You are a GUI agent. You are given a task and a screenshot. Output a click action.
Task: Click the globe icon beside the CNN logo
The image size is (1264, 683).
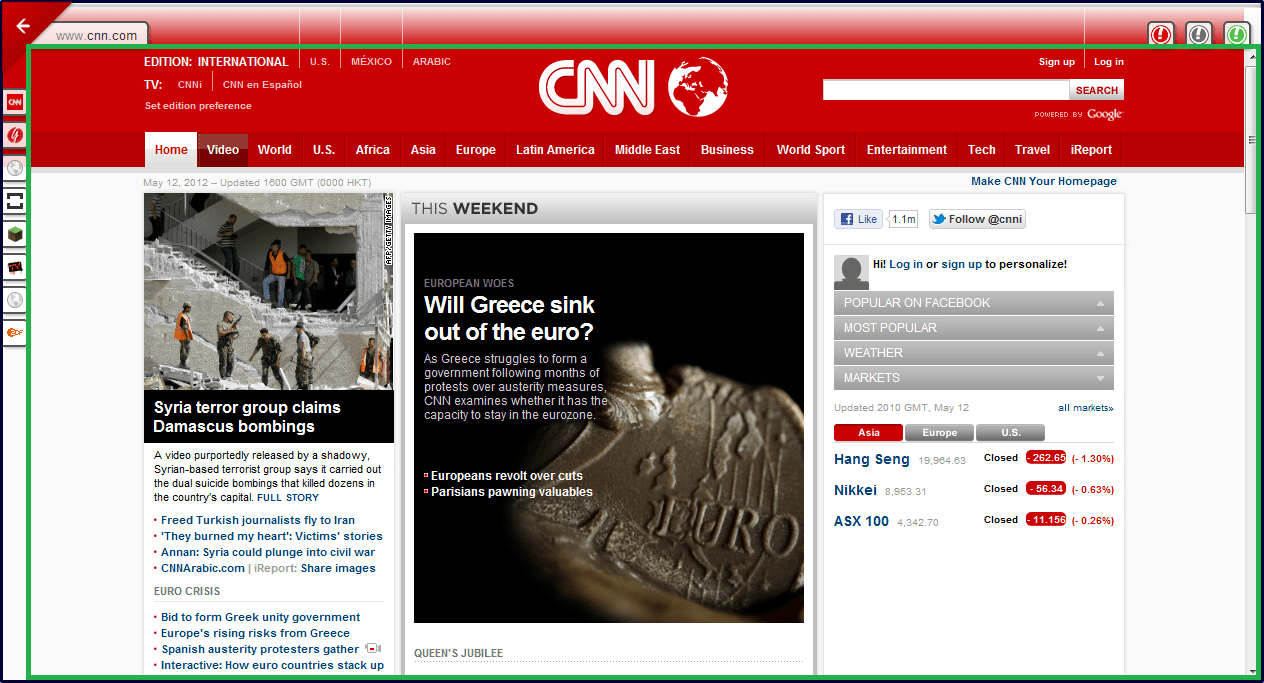(698, 87)
